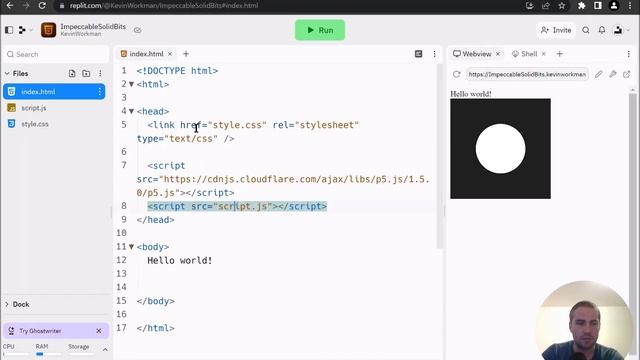The width and height of the screenshot is (640, 360).
Task: Open browser side panel icon
Action: click(x=598, y=6)
